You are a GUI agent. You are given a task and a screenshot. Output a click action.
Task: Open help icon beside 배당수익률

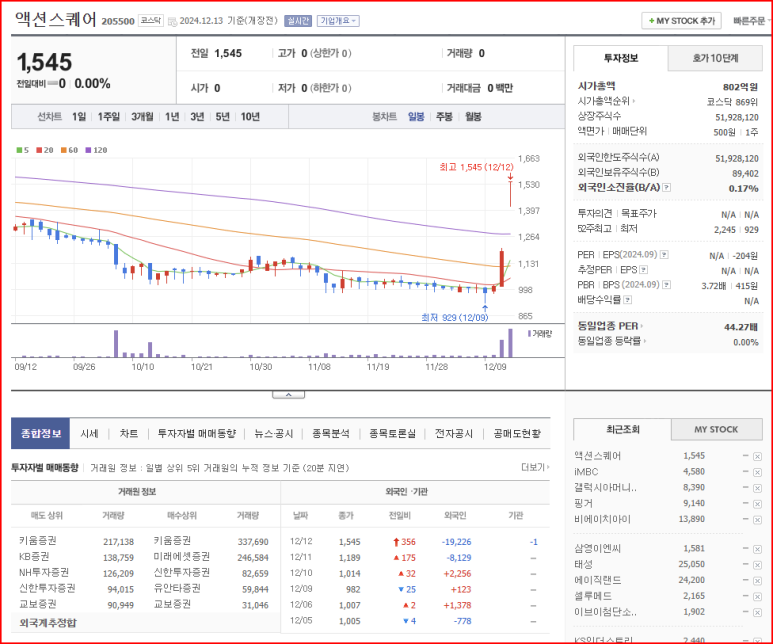(x=628, y=300)
